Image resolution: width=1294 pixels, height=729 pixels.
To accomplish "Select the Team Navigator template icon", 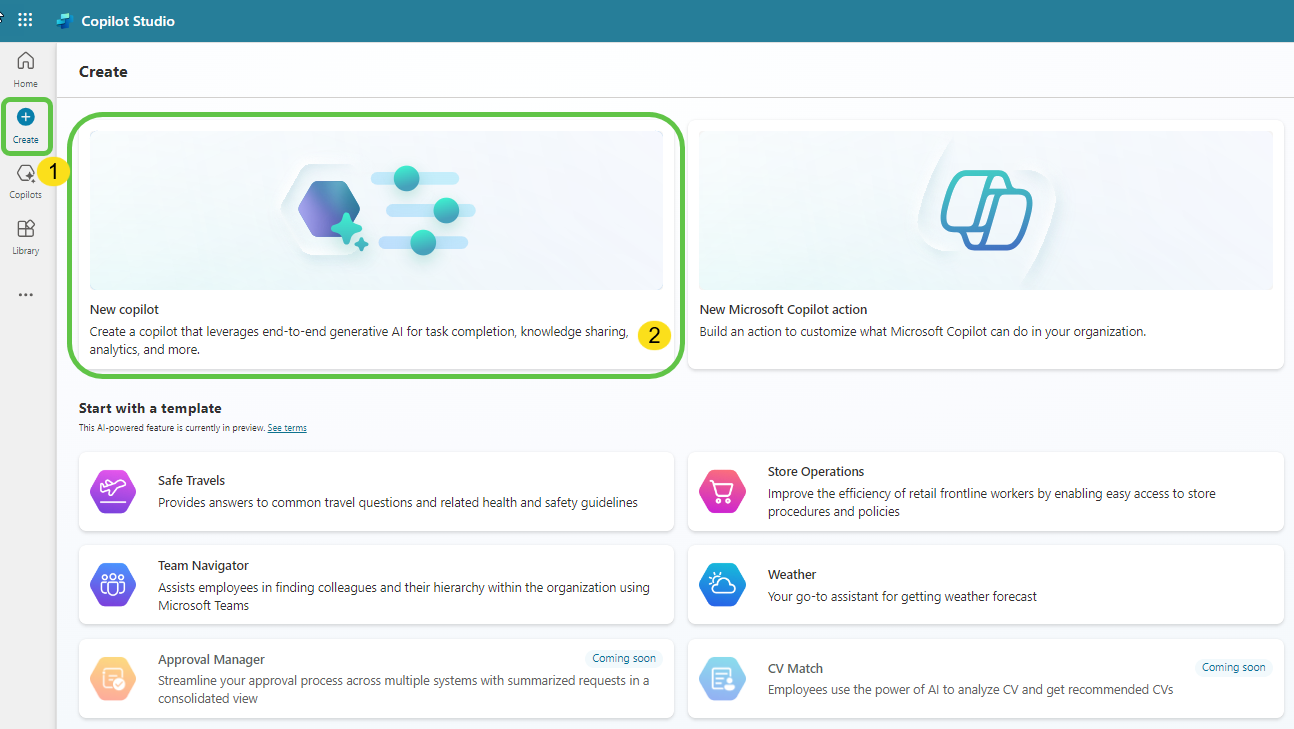I will [112, 585].
